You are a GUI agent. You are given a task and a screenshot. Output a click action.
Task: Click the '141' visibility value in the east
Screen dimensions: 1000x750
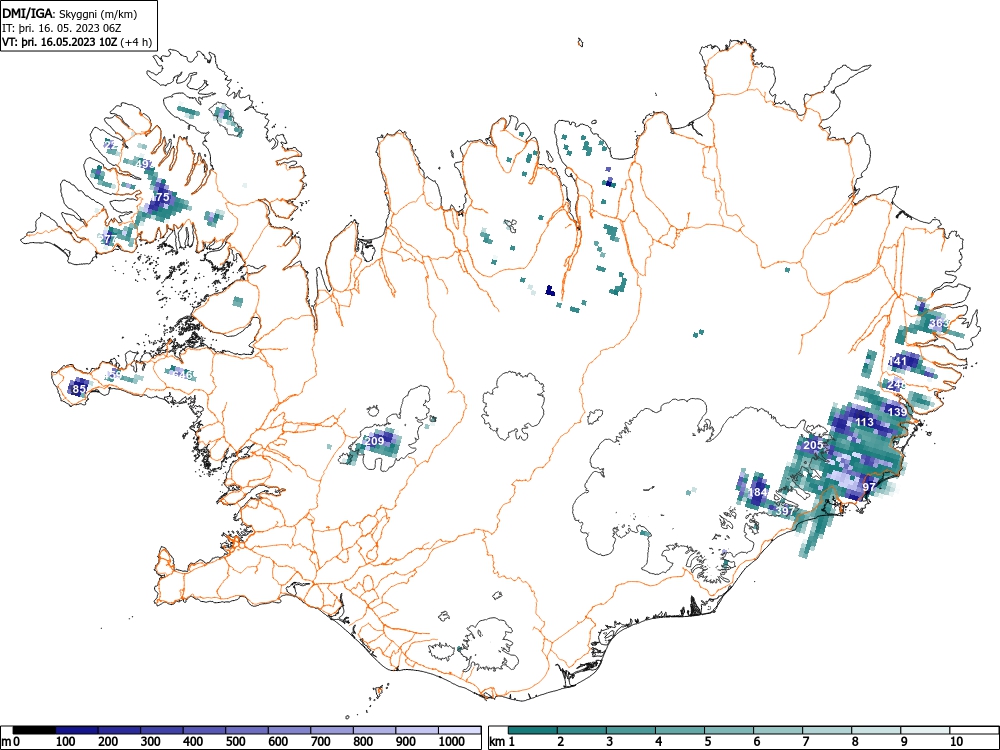coord(897,362)
